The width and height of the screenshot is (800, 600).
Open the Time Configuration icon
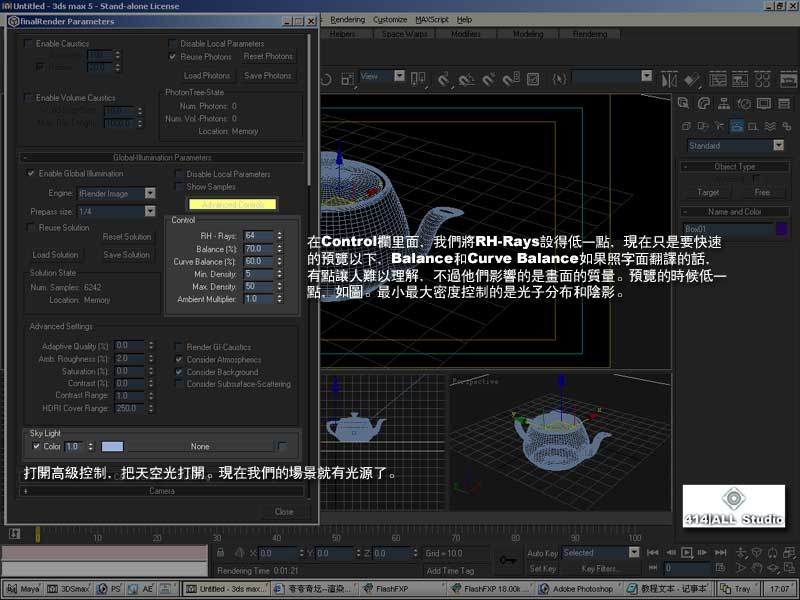coord(720,567)
